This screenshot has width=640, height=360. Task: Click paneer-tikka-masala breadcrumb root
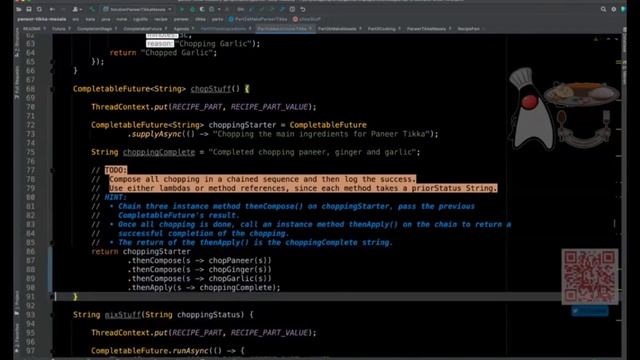click(42, 19)
